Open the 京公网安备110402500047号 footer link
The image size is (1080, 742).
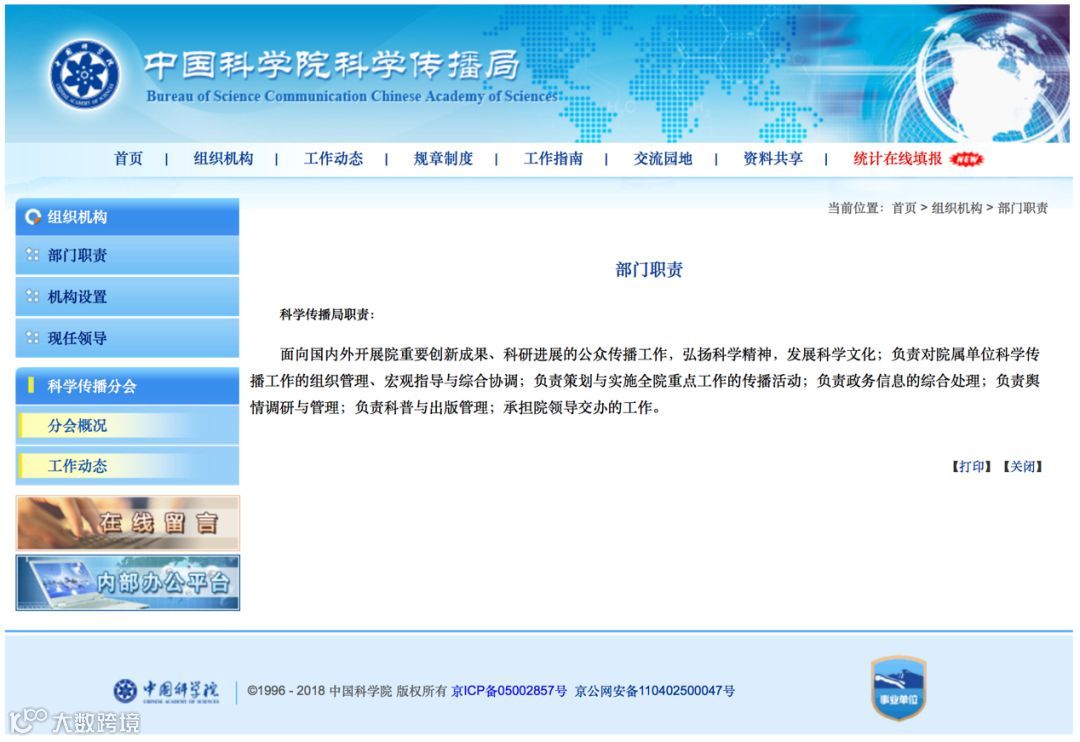[654, 691]
